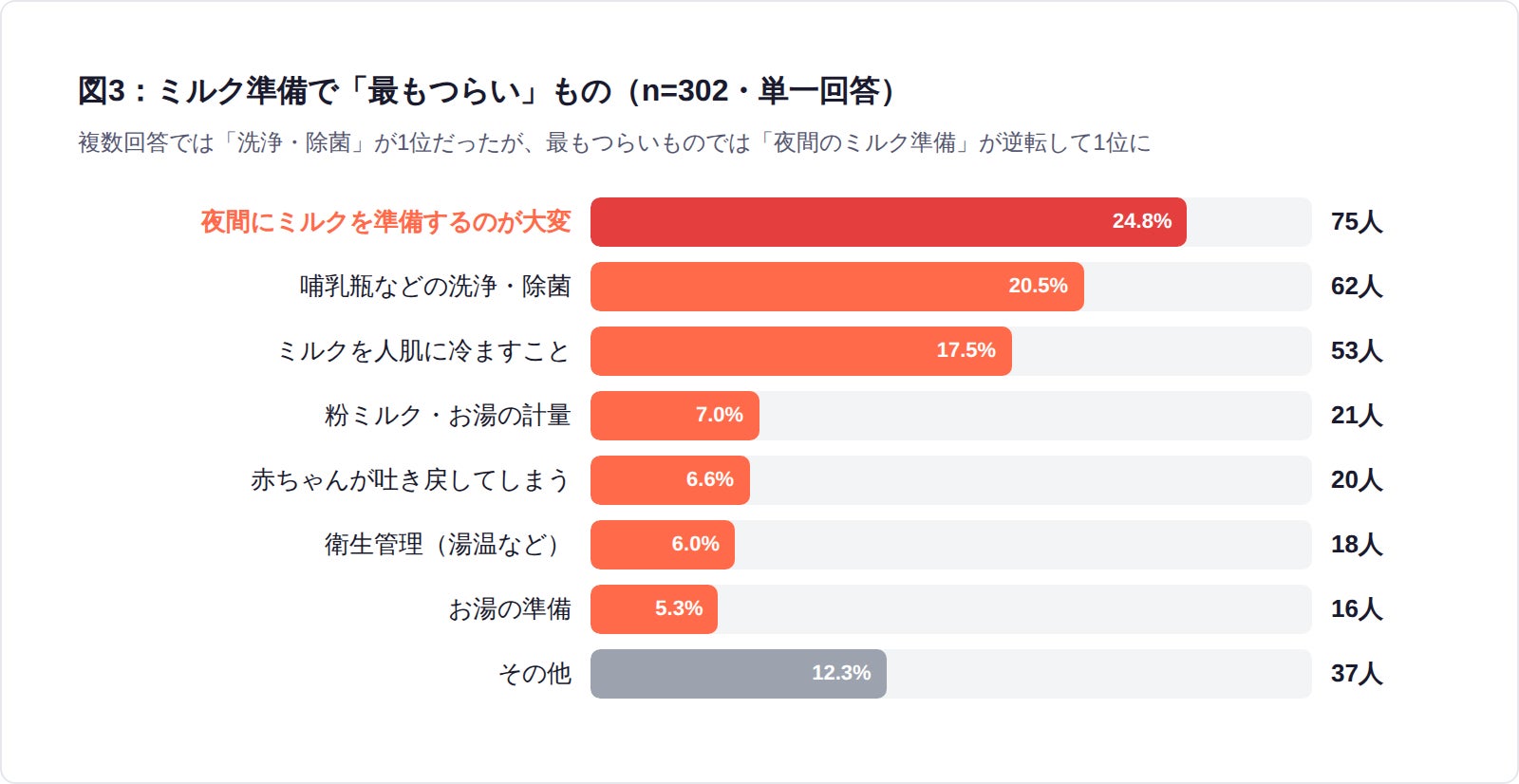Click the 75人 count value
The height and width of the screenshot is (784, 1519).
tap(1356, 222)
